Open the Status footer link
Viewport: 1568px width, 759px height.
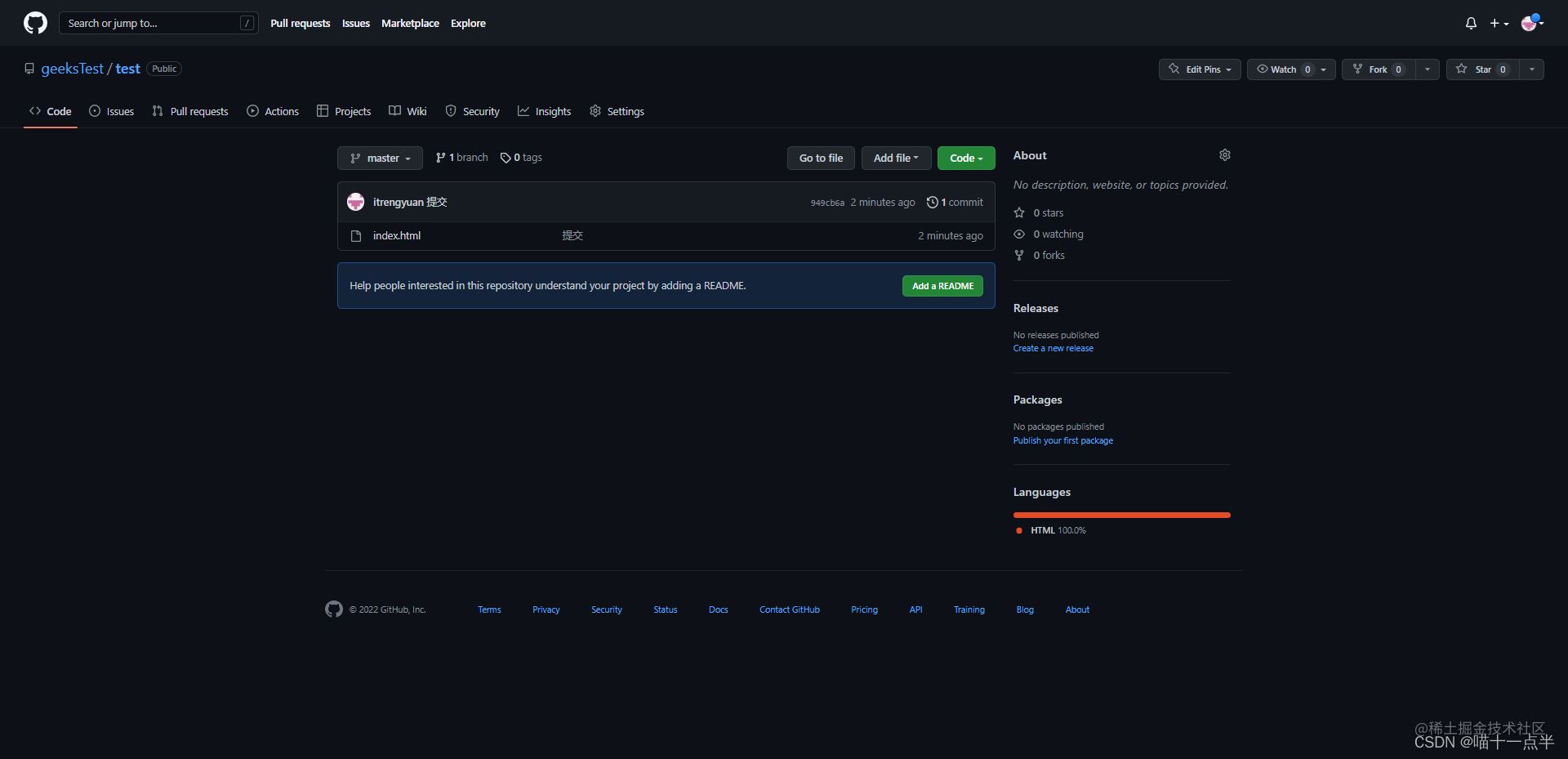666,609
